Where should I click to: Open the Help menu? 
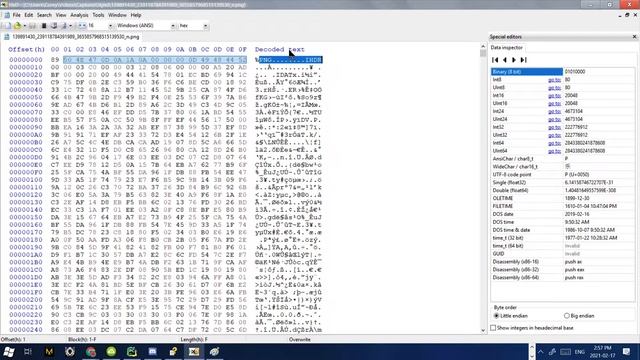point(136,15)
